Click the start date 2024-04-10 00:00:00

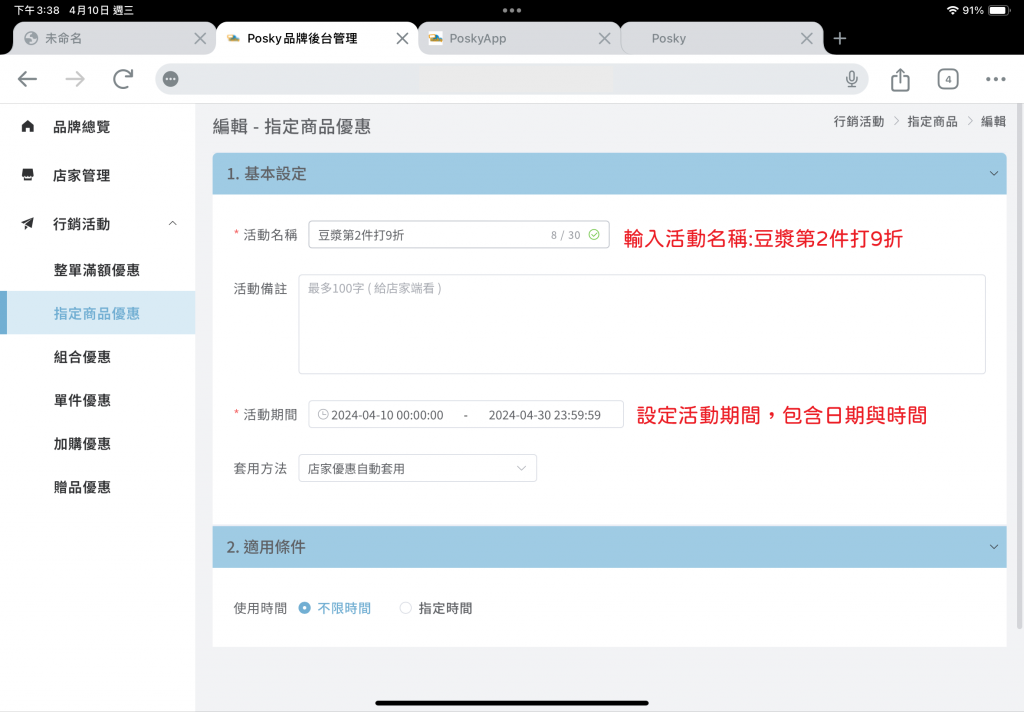[x=387, y=415]
